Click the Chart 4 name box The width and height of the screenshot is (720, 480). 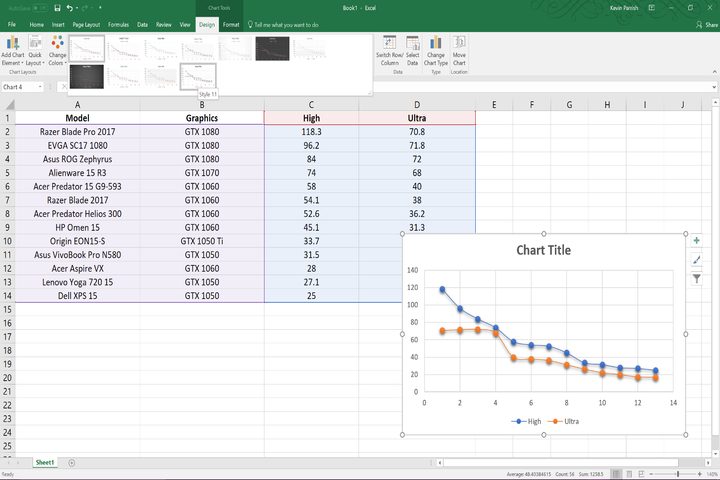[x=18, y=87]
